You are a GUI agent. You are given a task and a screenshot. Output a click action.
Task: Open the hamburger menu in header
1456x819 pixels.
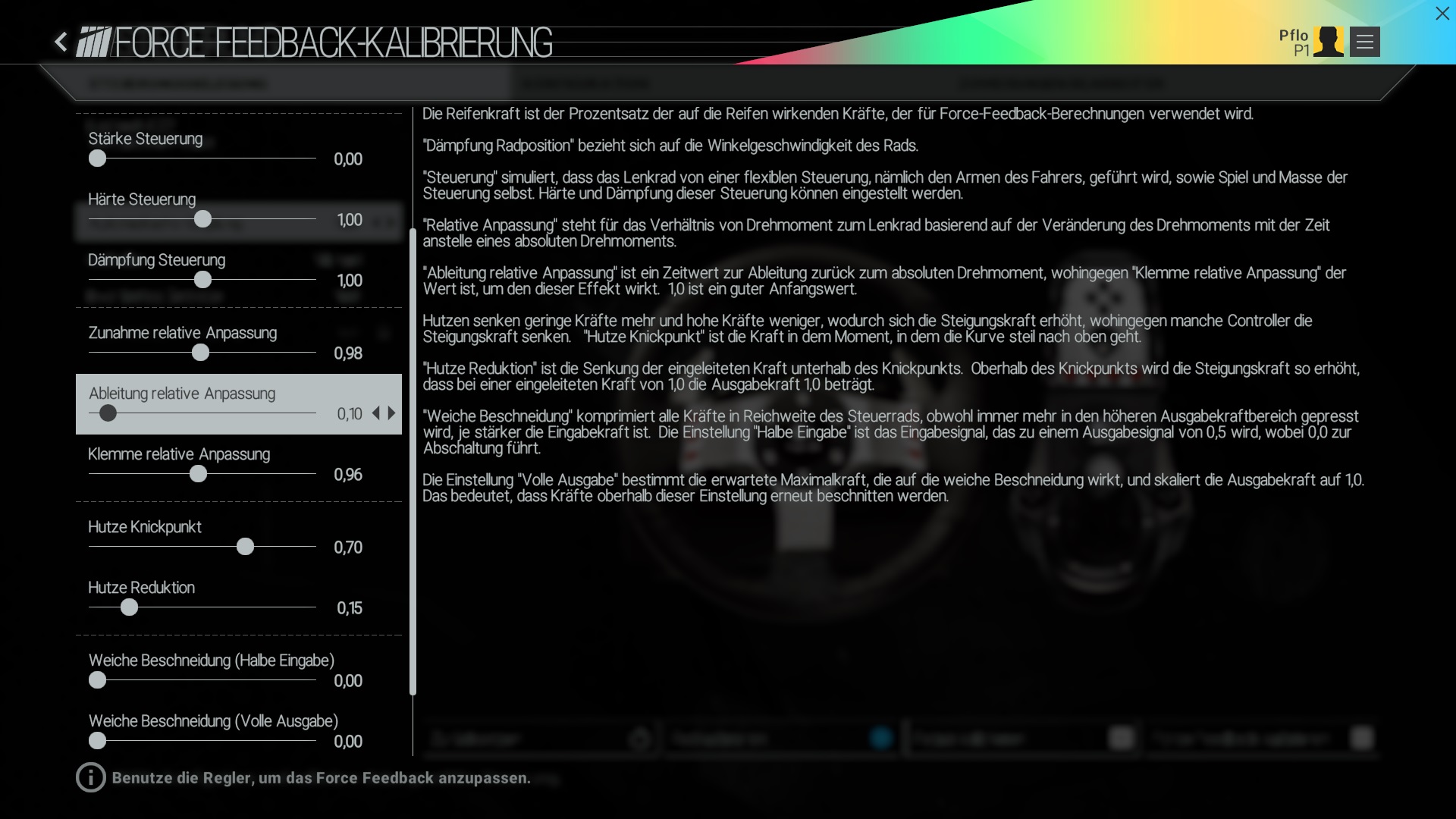pyautogui.click(x=1365, y=42)
